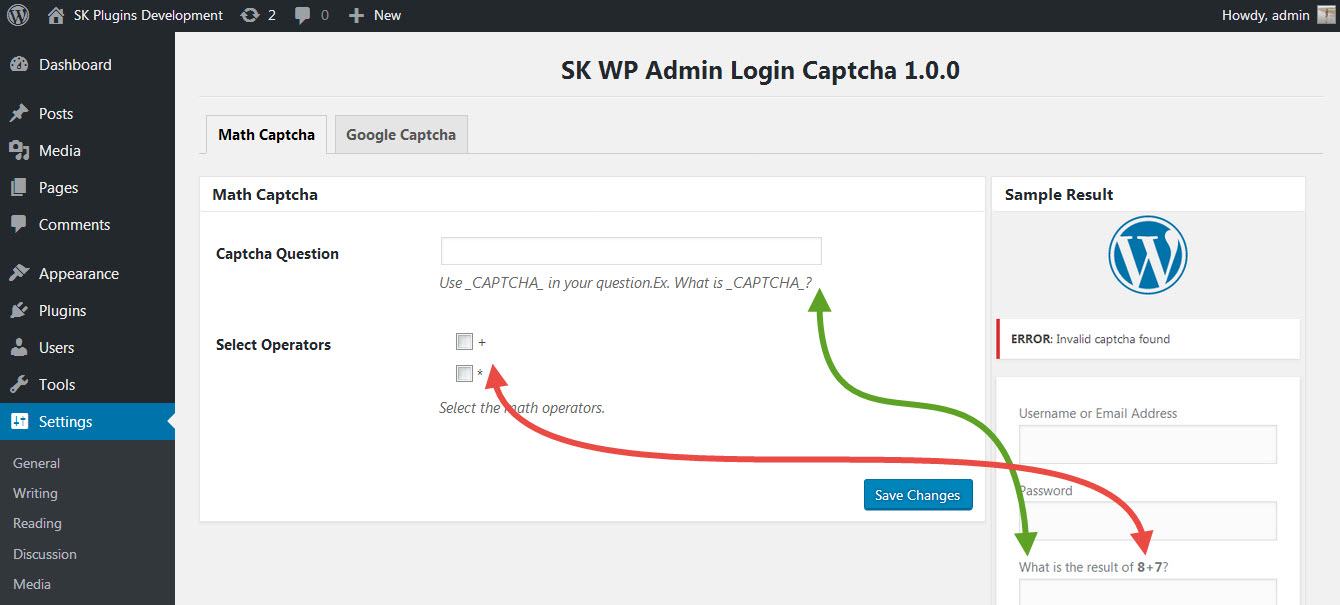Open the updates icon showing 2
This screenshot has height=605, width=1340.
249,15
